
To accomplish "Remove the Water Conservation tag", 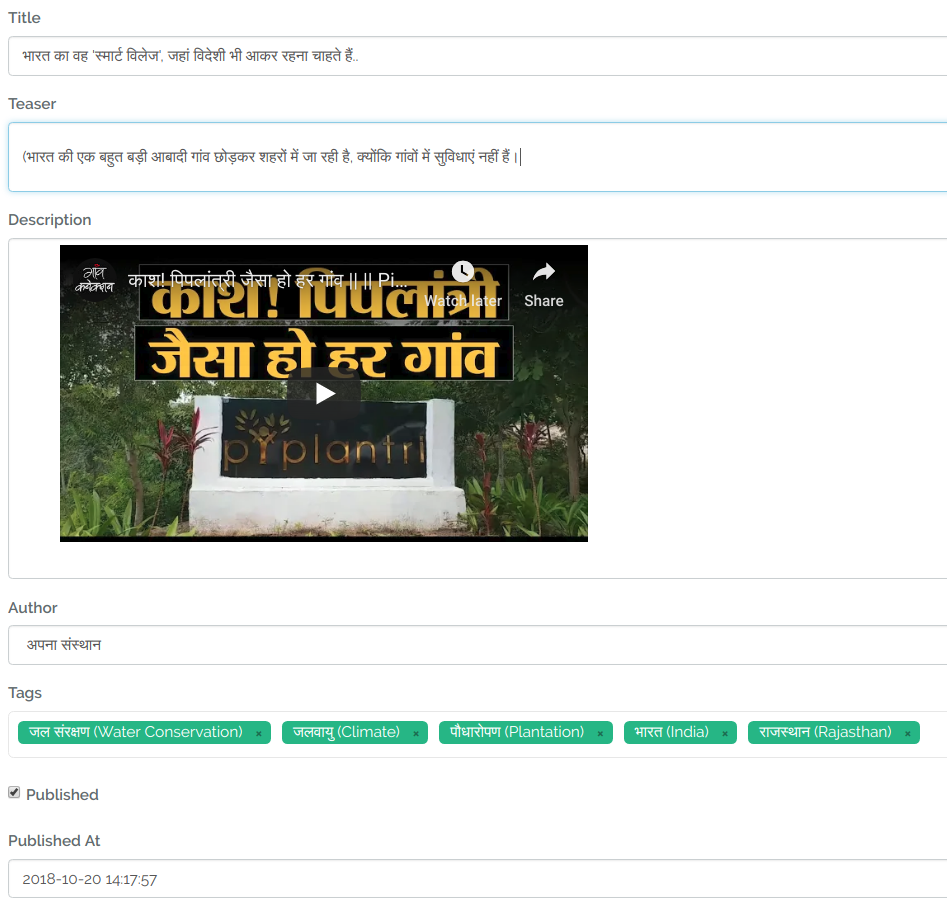I will 258,733.
